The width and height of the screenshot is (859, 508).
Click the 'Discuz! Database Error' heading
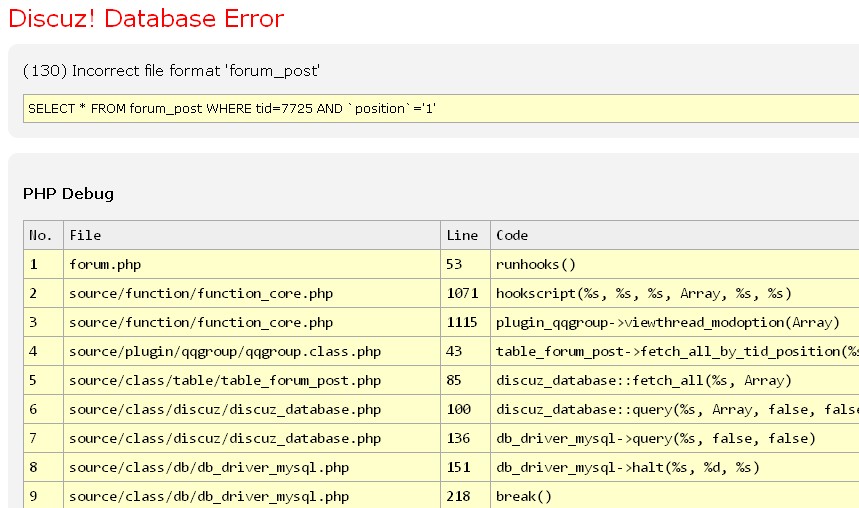click(146, 19)
